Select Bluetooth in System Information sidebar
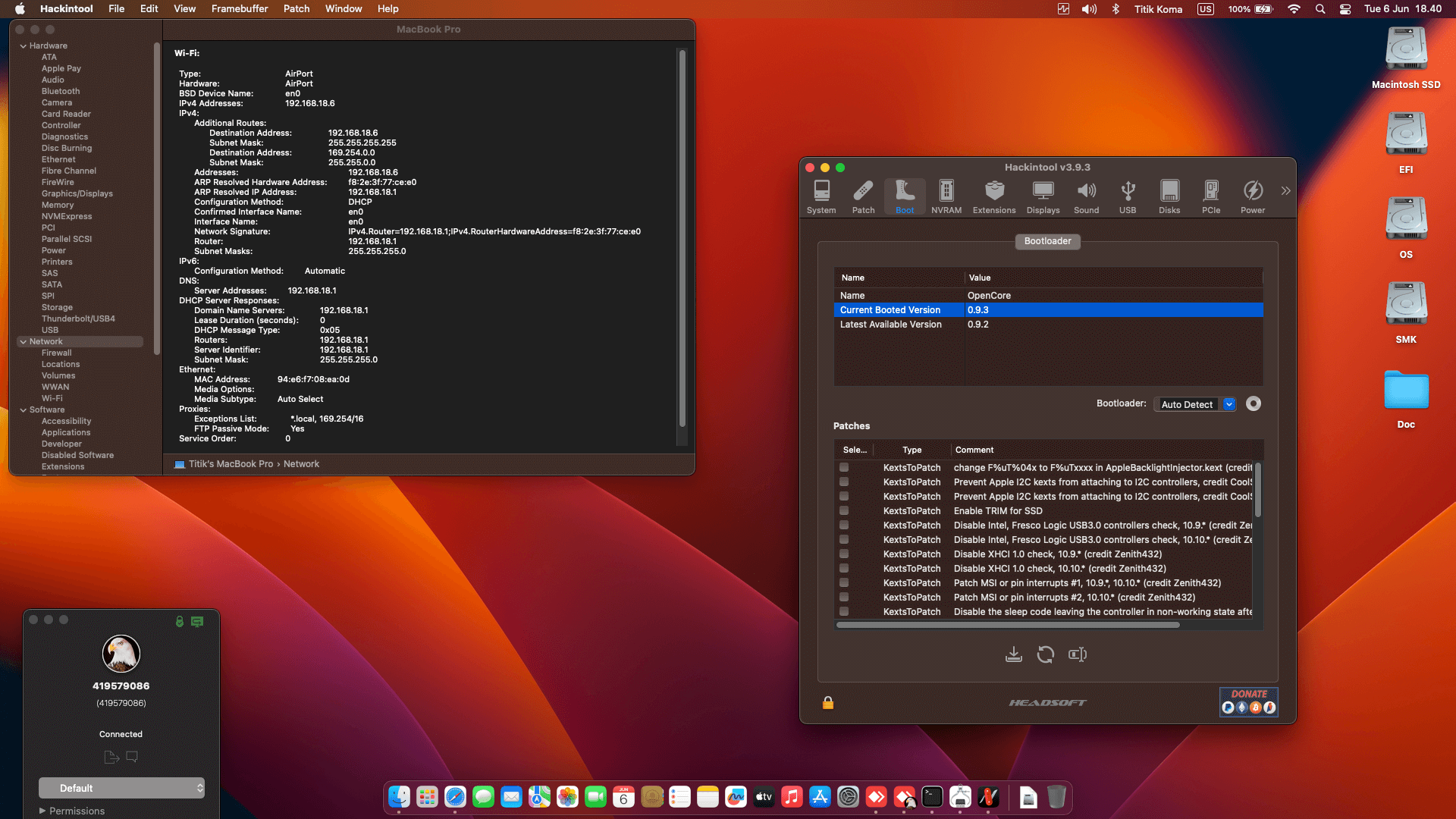Image resolution: width=1456 pixels, height=819 pixels. click(61, 91)
